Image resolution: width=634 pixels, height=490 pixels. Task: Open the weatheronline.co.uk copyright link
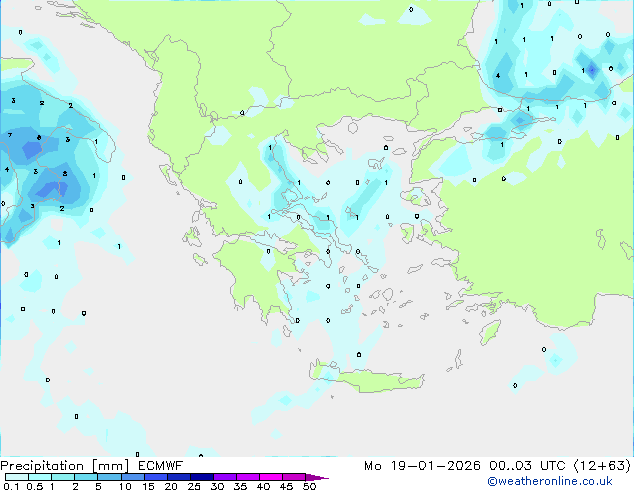click(x=550, y=481)
